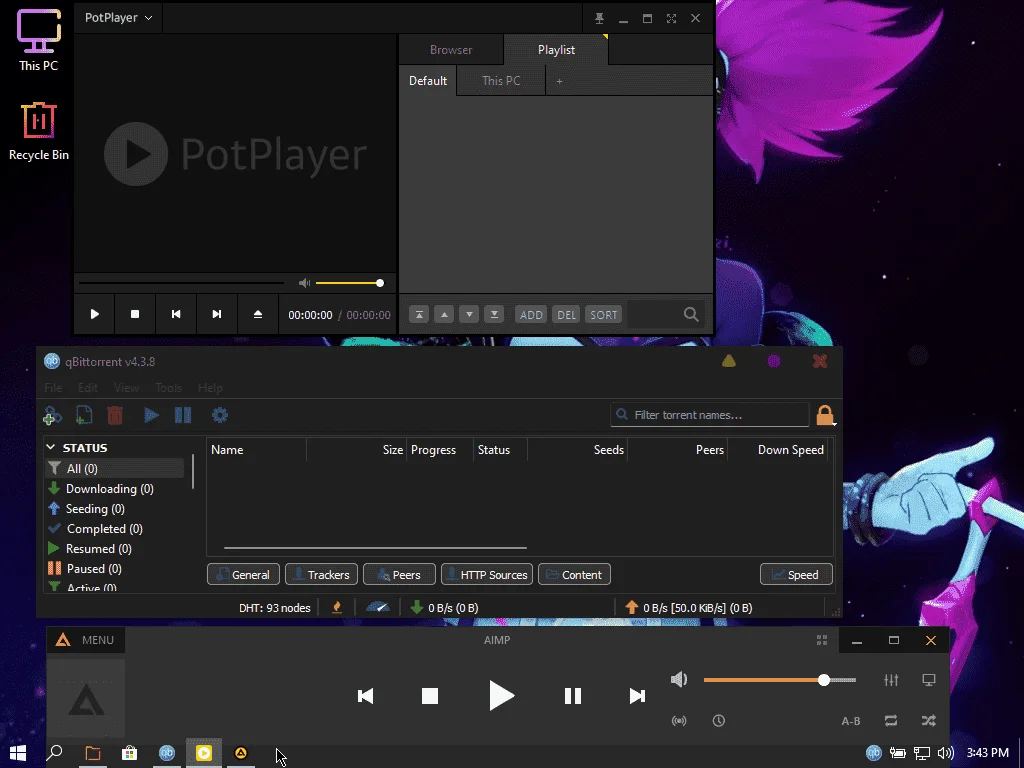1024x768 pixels.
Task: Click the qBittorrent connection status flame icon
Action: pyautogui.click(x=337, y=608)
